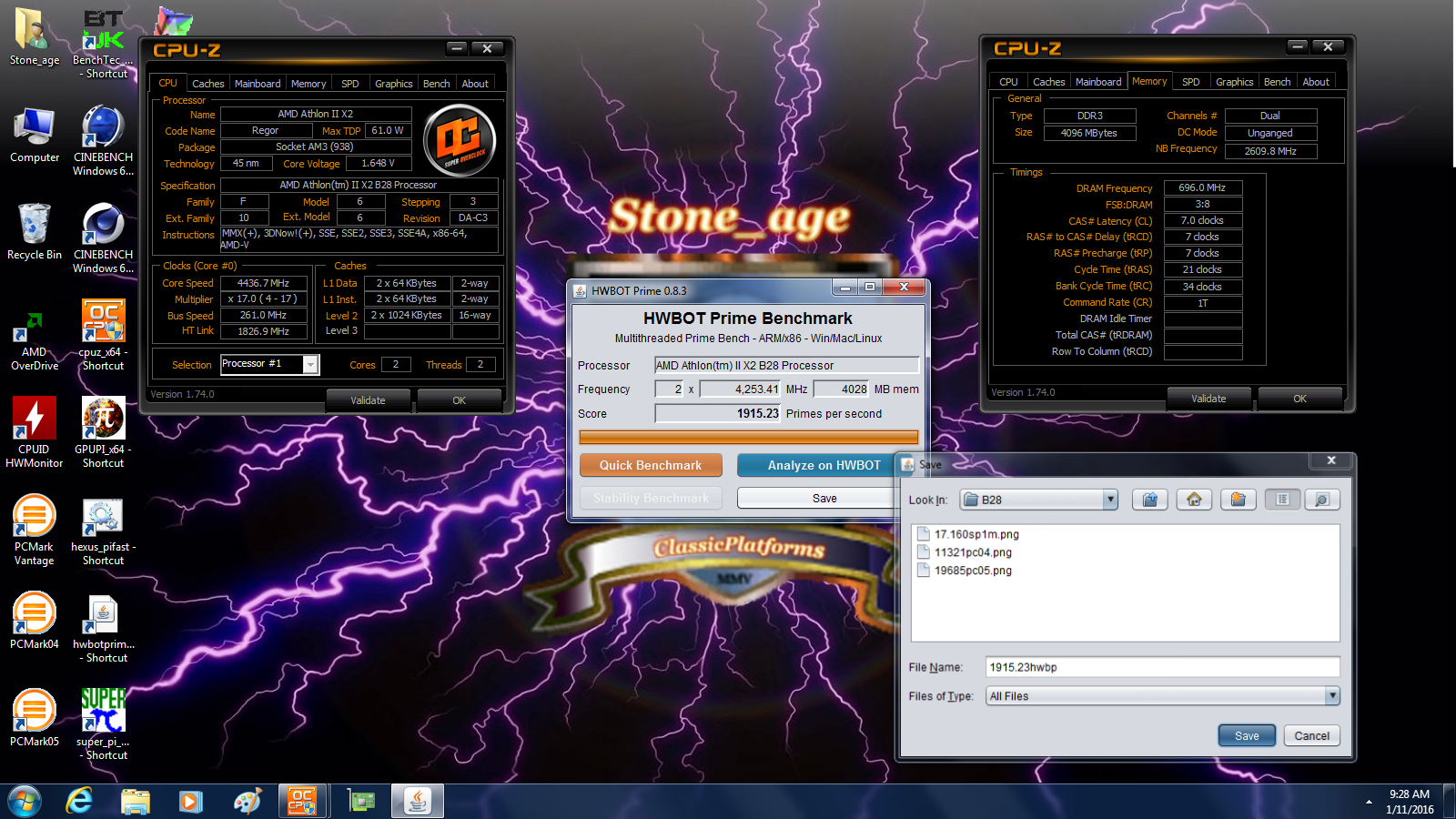Cancel the Save file dialog
Image resolution: width=1456 pixels, height=819 pixels.
(1312, 736)
